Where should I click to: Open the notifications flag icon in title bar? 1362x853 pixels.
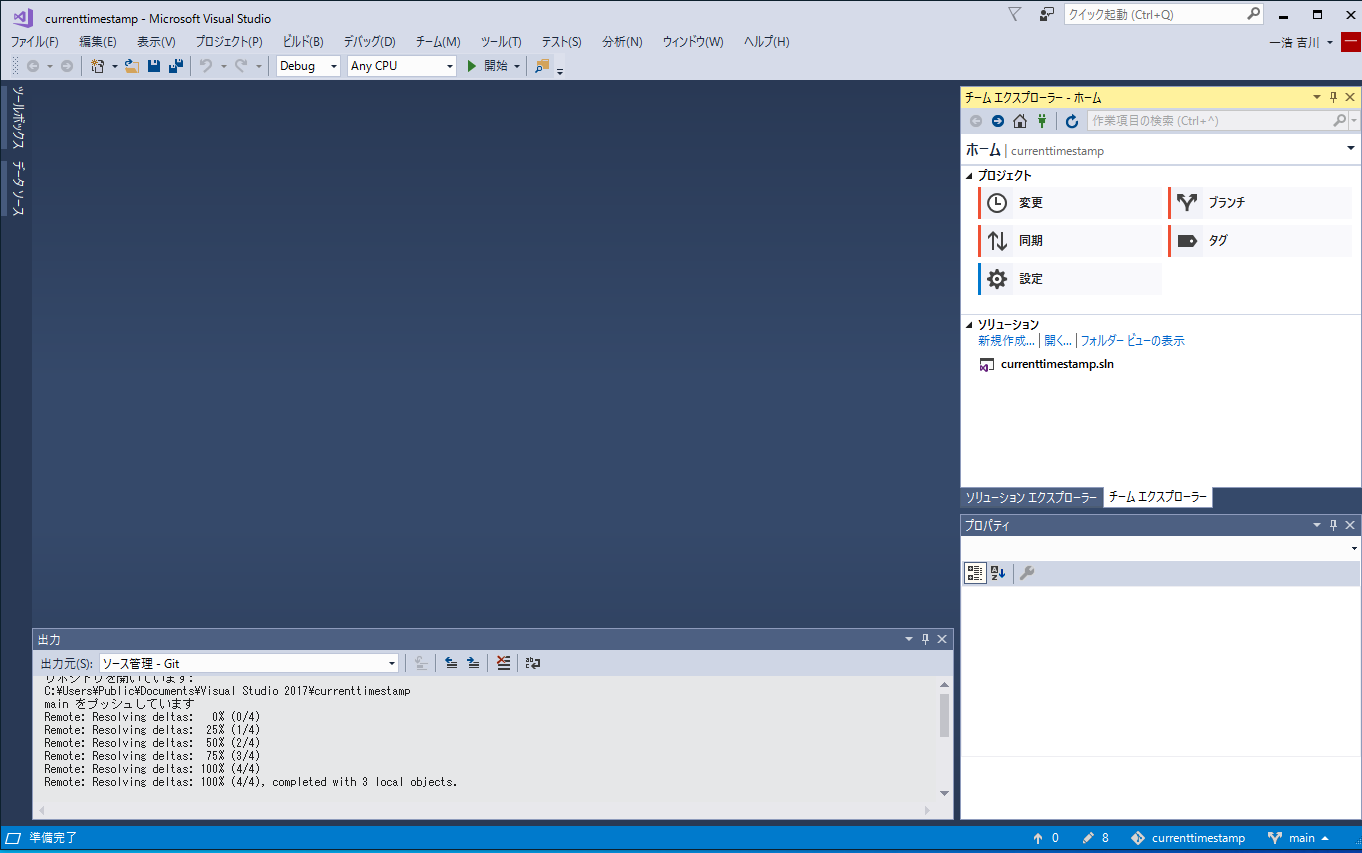pos(1014,15)
